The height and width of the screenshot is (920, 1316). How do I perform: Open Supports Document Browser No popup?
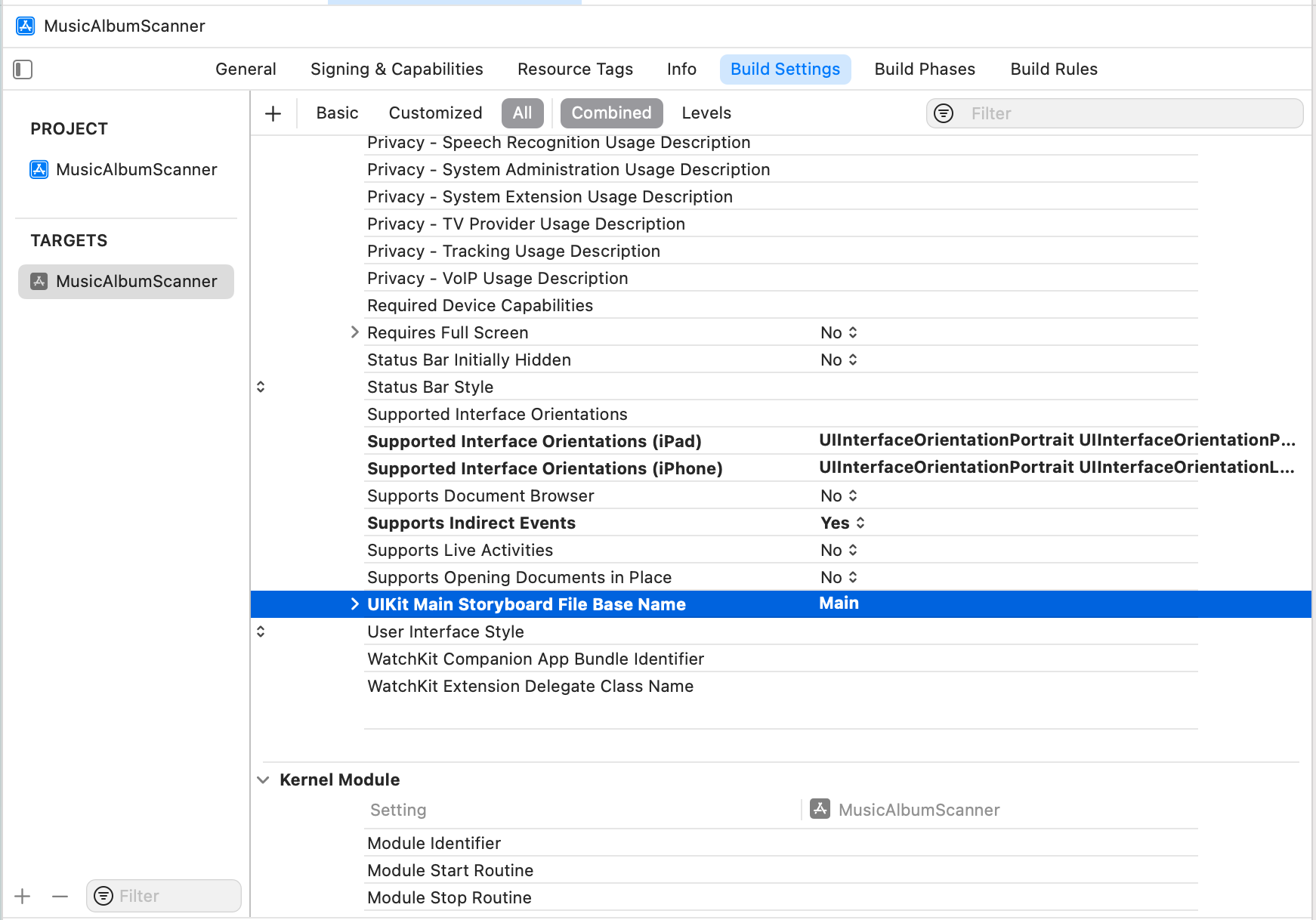tap(839, 496)
